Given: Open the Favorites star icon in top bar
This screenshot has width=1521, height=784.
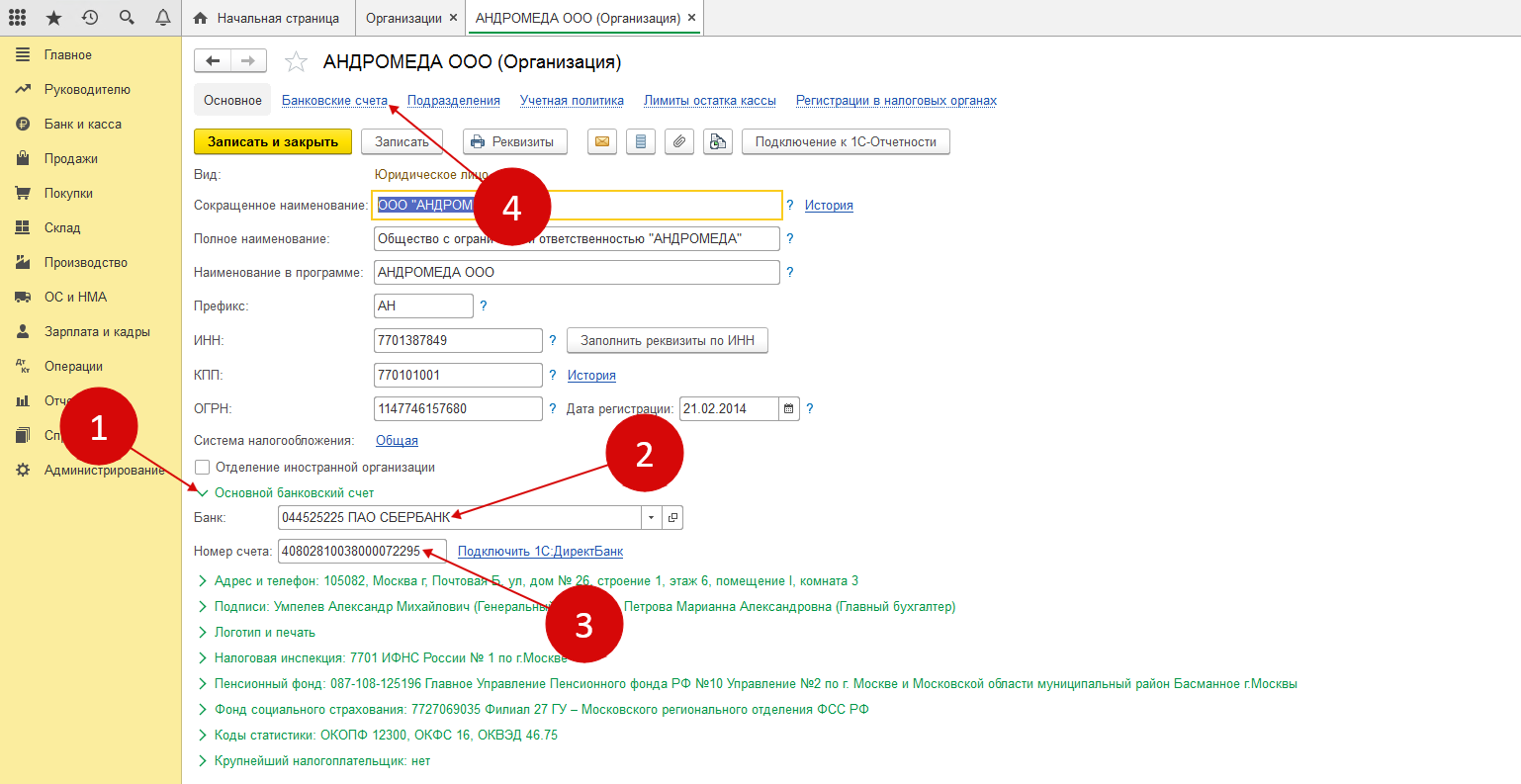Looking at the screenshot, I should (53, 18).
